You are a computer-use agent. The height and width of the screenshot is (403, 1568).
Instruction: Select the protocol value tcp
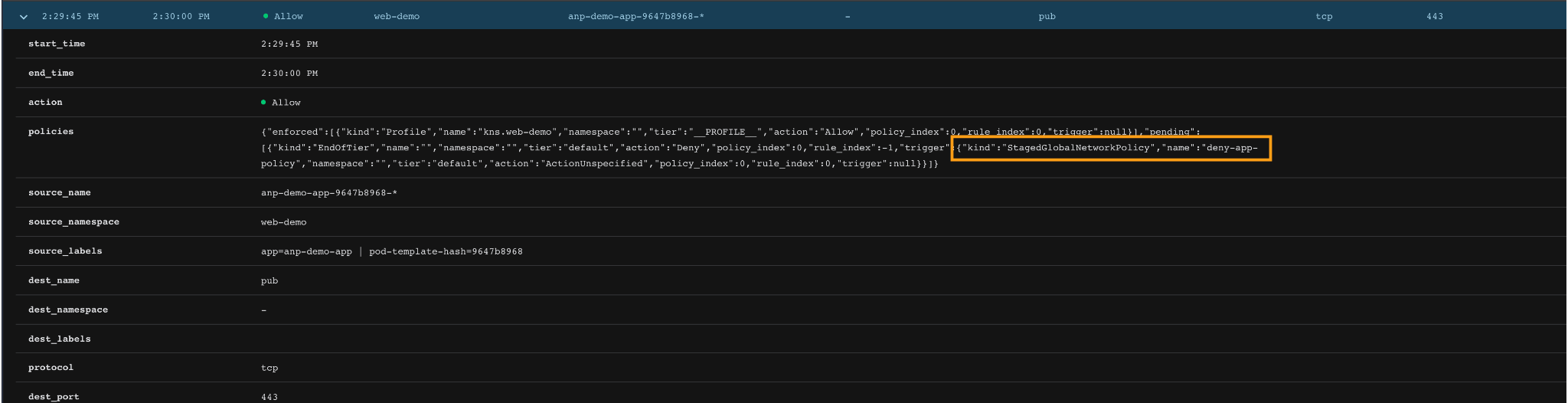(x=269, y=368)
